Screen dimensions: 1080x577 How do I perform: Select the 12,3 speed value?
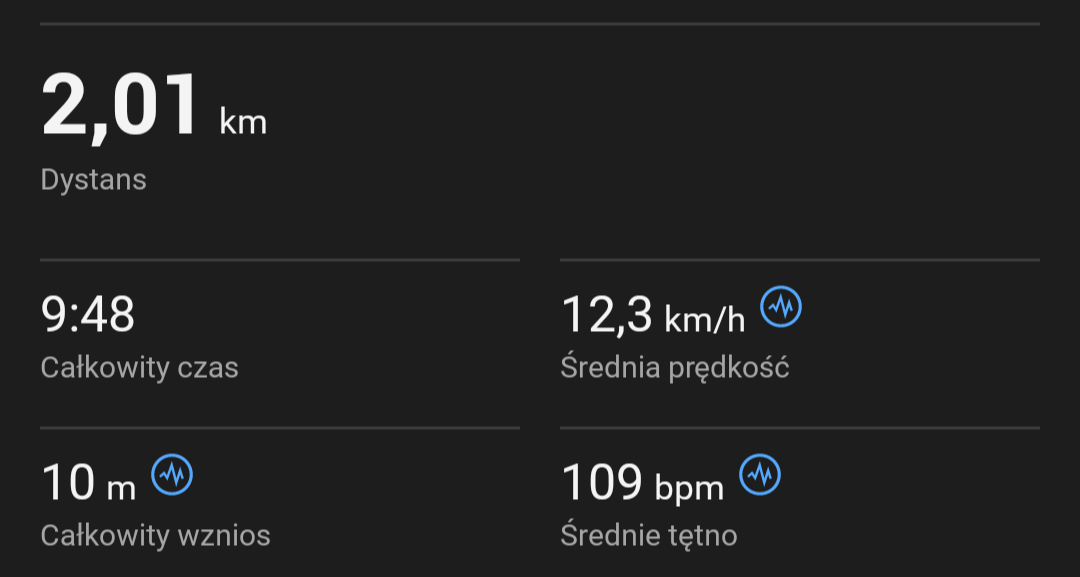(607, 315)
